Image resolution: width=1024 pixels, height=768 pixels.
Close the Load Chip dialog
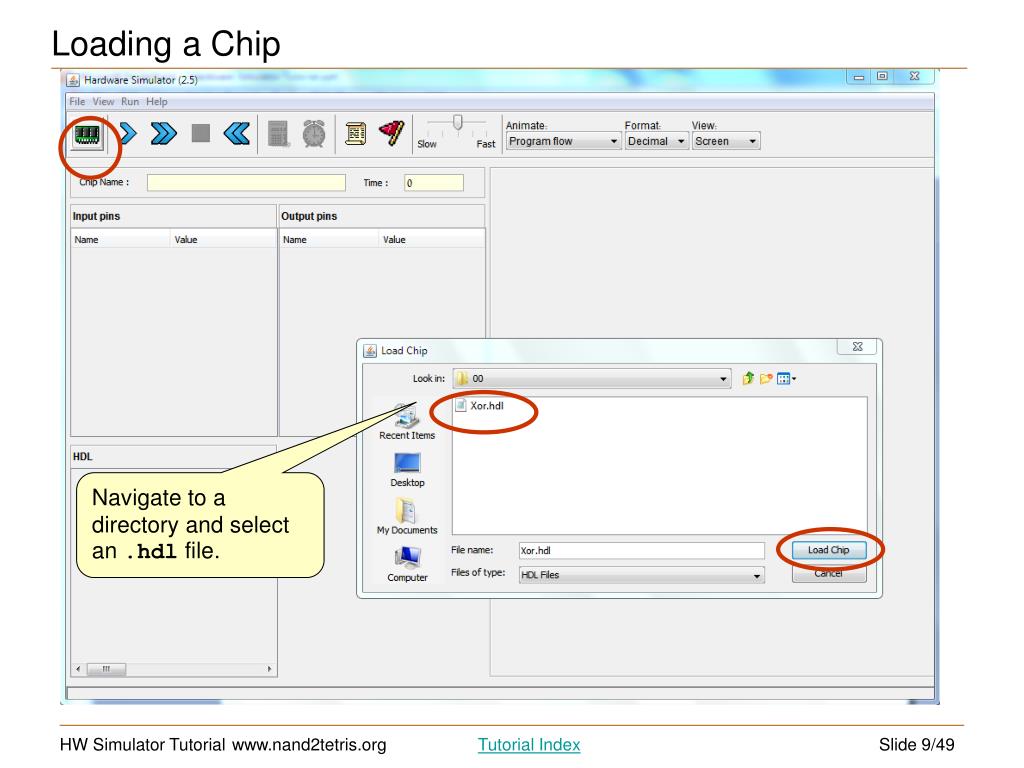coord(857,347)
